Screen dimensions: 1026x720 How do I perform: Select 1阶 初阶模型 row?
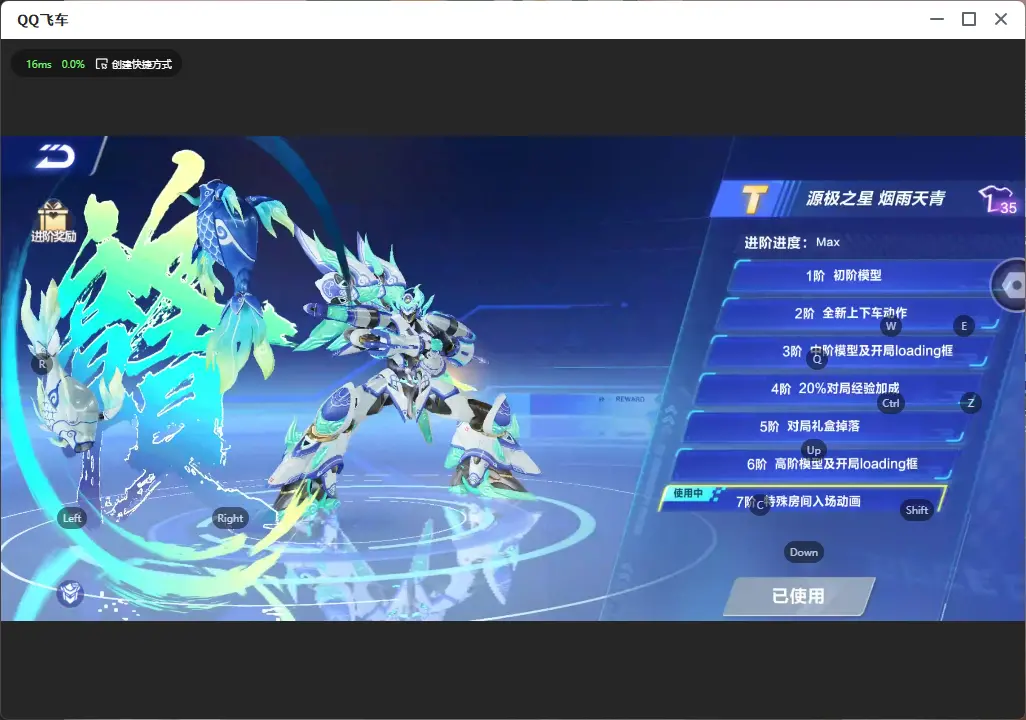click(x=861, y=276)
